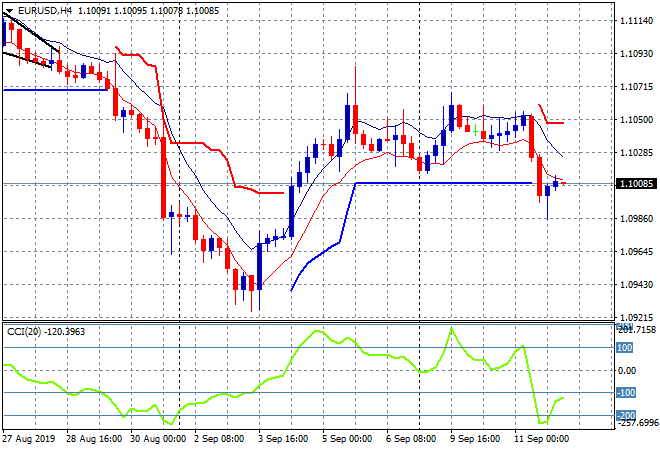The image size is (660, 450).
Task: Select the EURUSD,H4 chart title
Action: pos(45,11)
